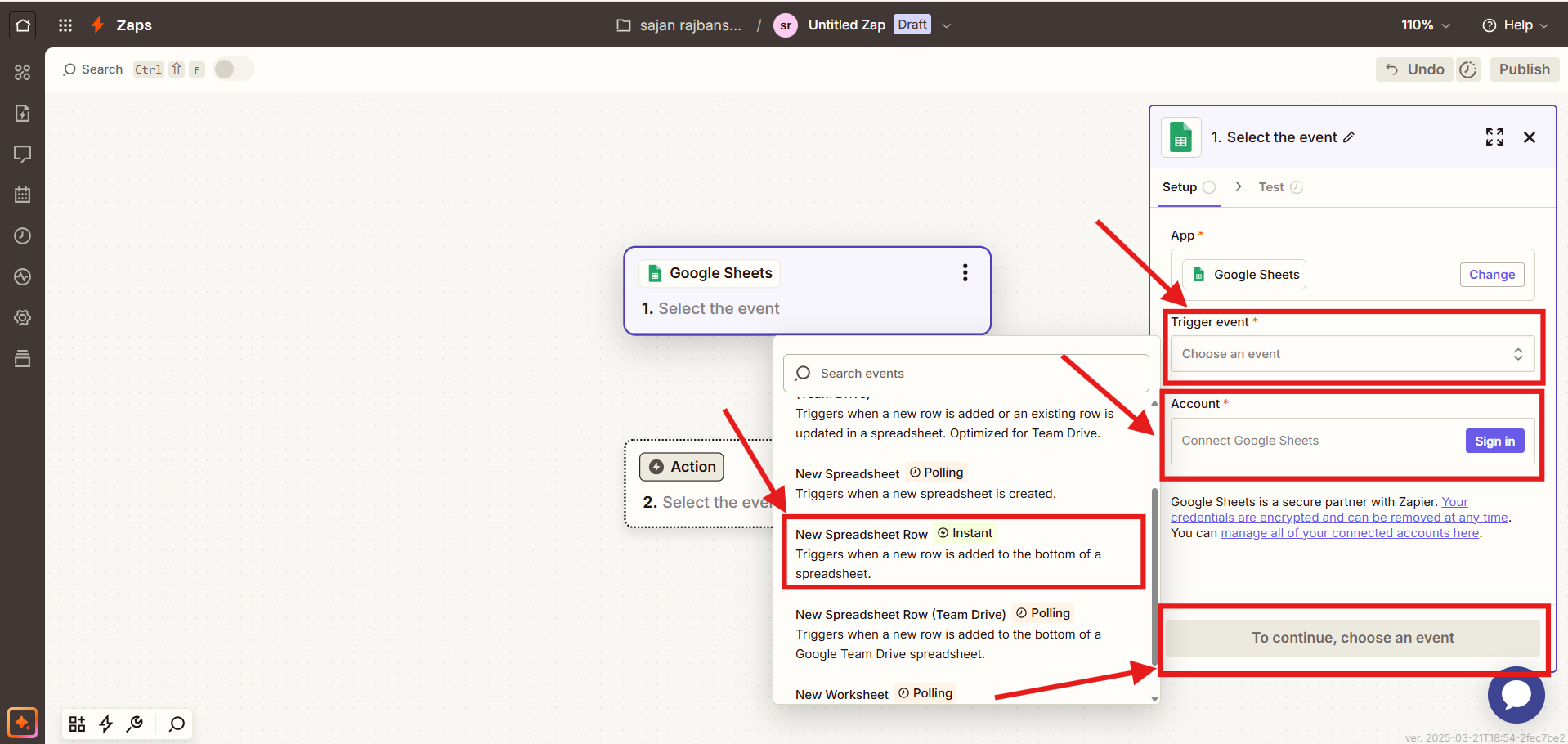Select the New Spreadsheet polling trigger
This screenshot has height=744, width=1568.
point(965,482)
